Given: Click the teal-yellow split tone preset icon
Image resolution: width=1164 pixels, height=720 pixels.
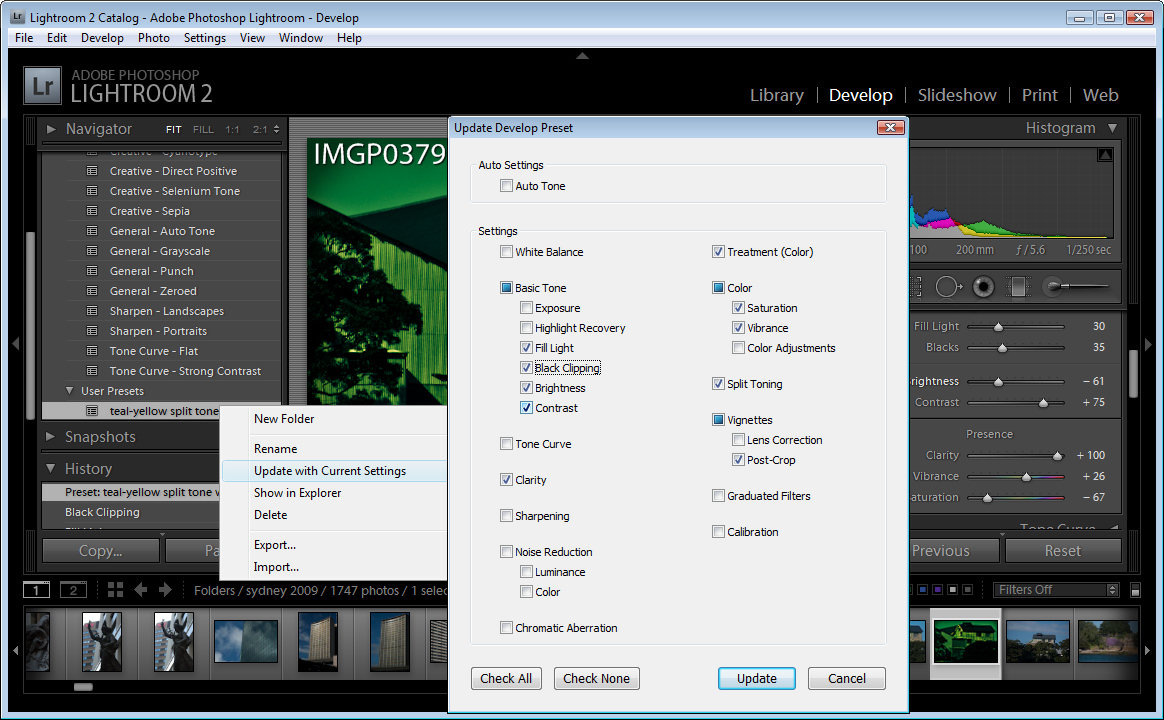Looking at the screenshot, I should pyautogui.click(x=92, y=411).
